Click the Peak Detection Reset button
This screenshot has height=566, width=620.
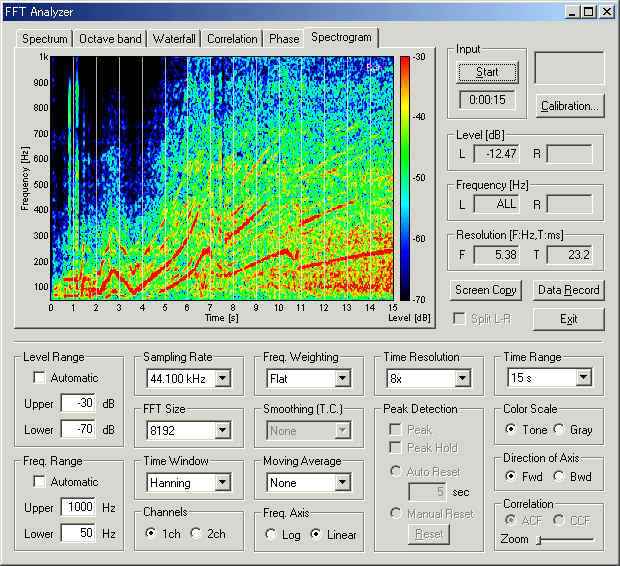(x=429, y=534)
